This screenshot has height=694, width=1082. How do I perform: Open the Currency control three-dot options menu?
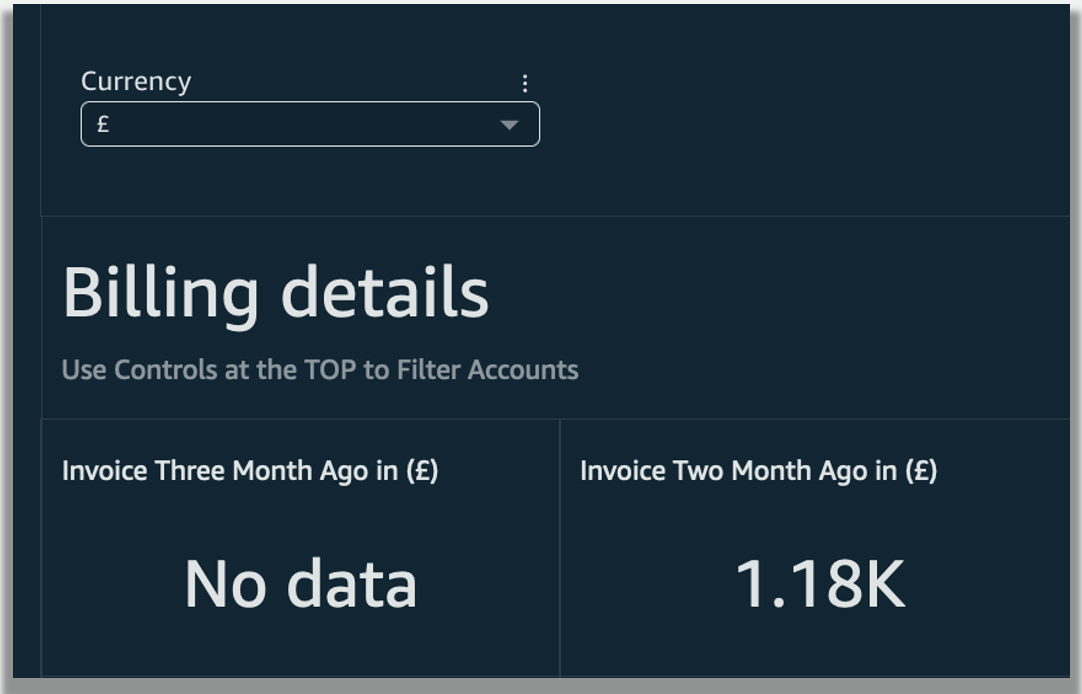tap(525, 83)
